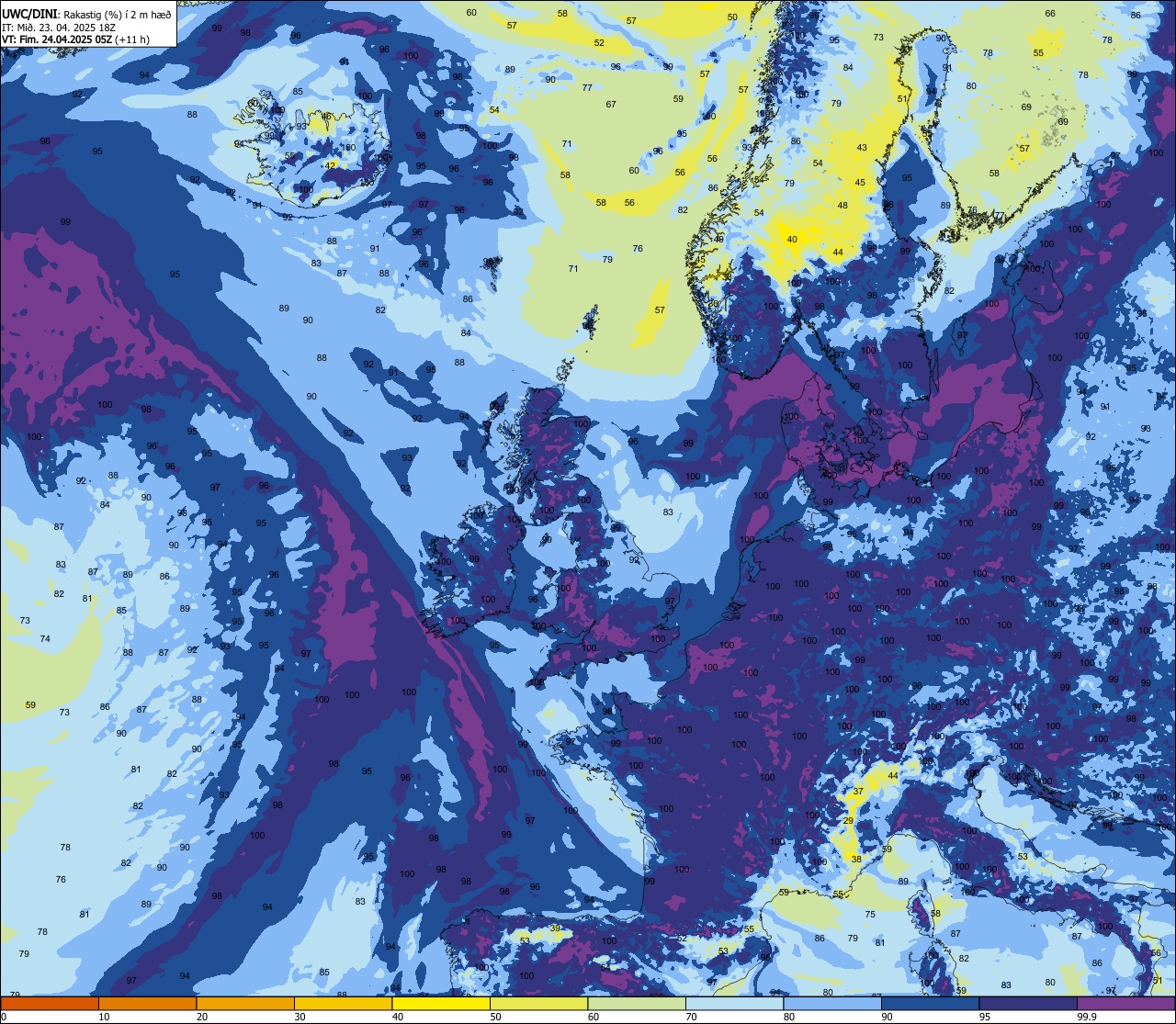Image resolution: width=1176 pixels, height=1024 pixels.
Task: Click the map value "42" over Iceland
Action: point(331,165)
